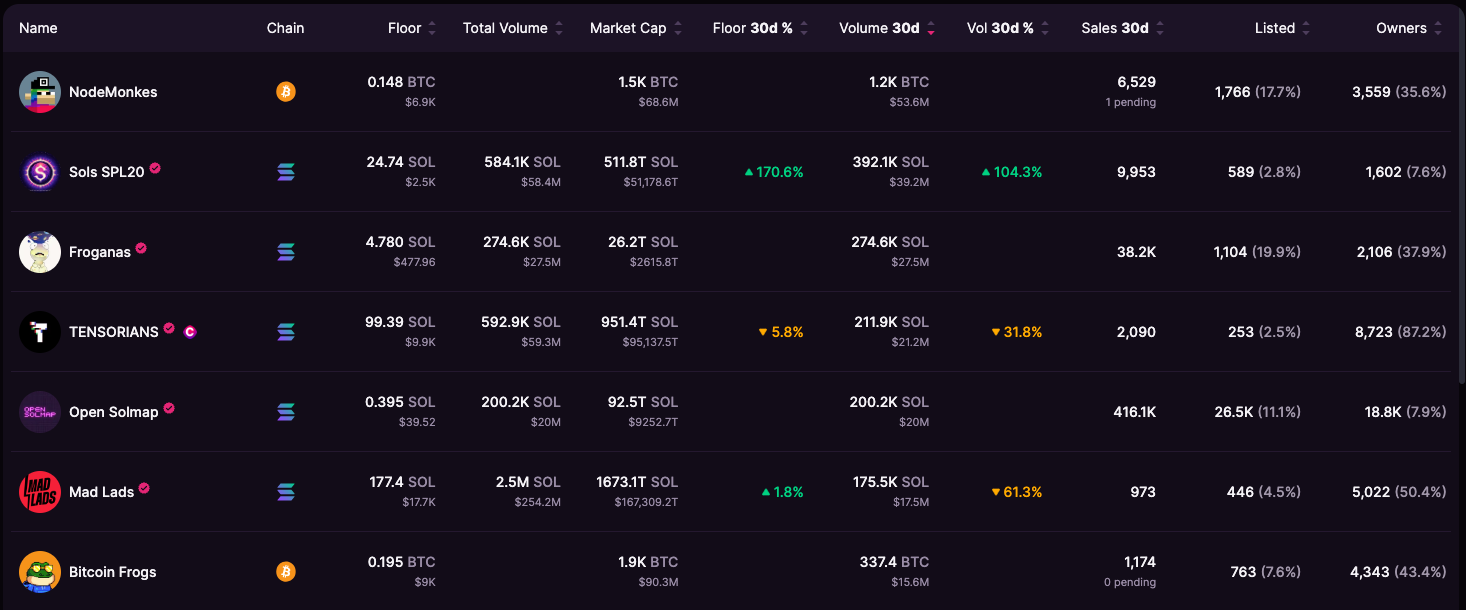Click the Solana chain icon for Open Solmap
Image resolution: width=1466 pixels, height=610 pixels.
(x=286, y=412)
